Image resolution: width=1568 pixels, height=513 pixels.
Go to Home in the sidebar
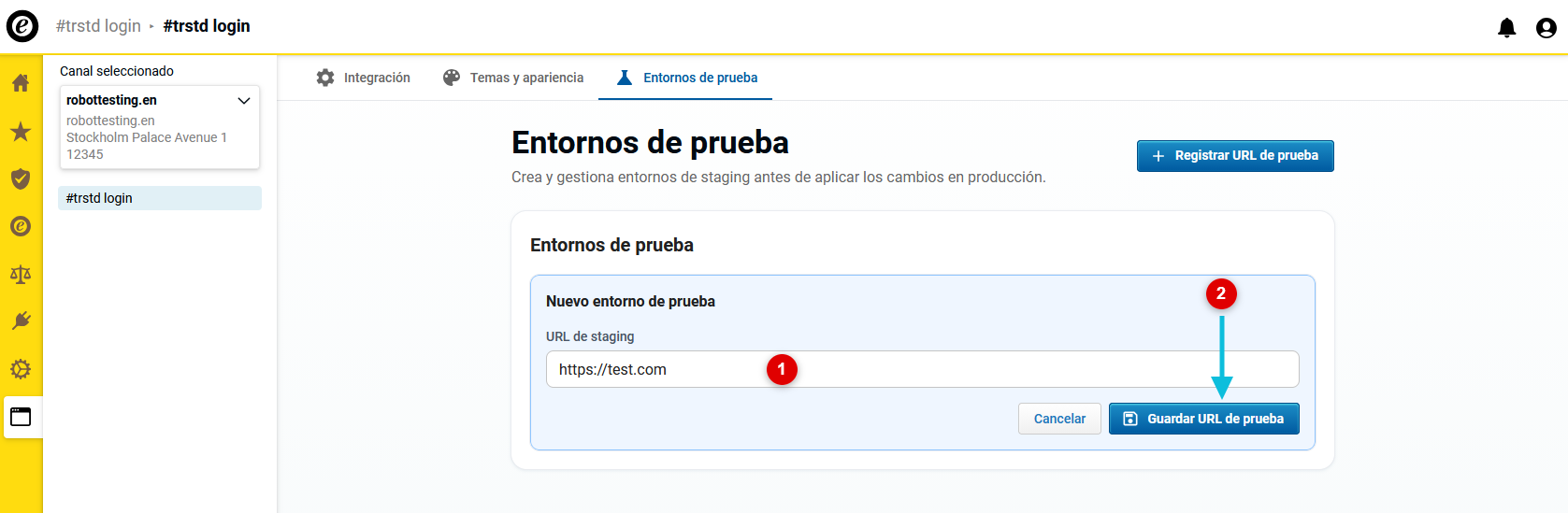pos(21,83)
